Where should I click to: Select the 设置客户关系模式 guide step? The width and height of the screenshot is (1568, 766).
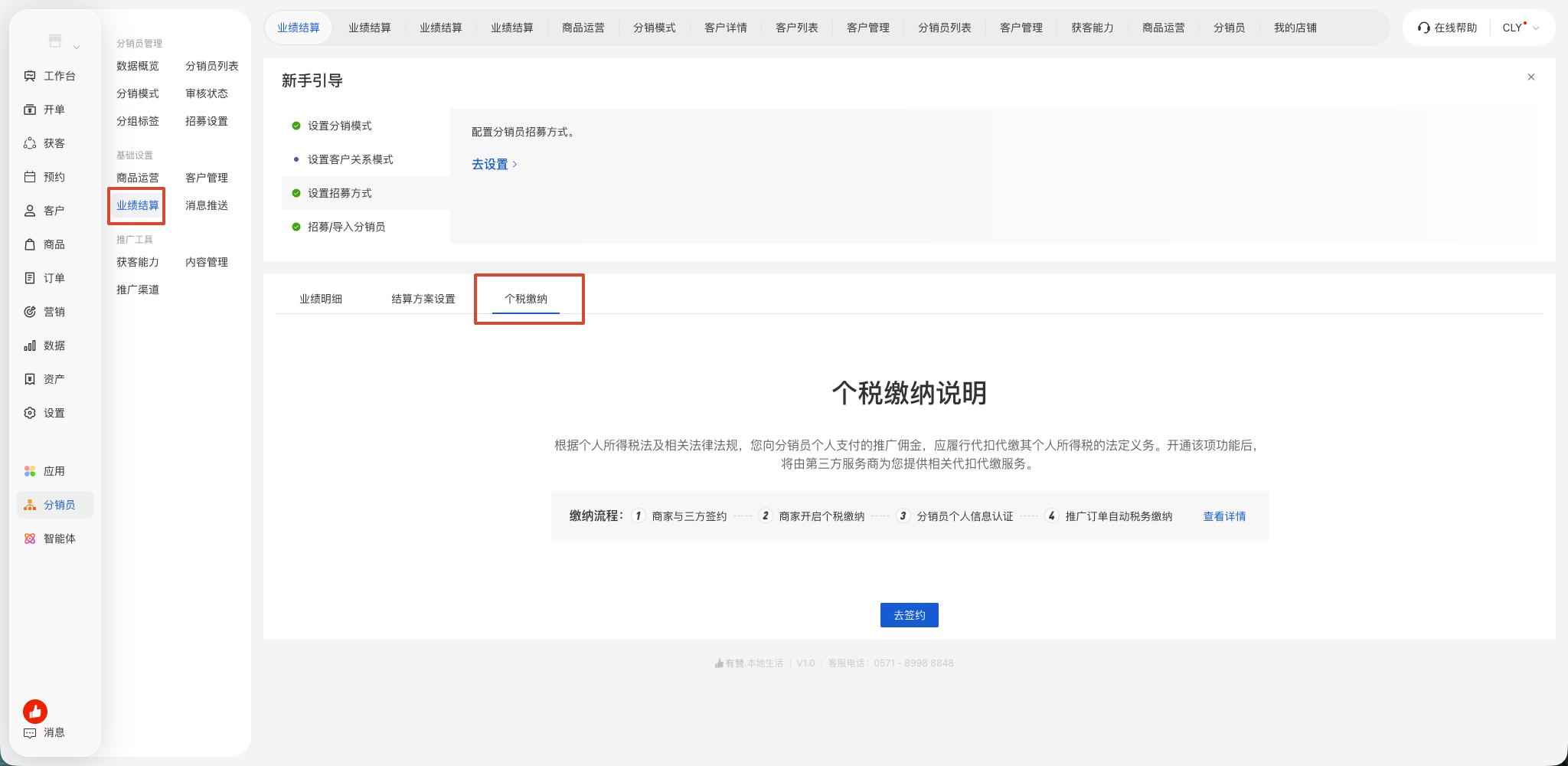[x=366, y=159]
